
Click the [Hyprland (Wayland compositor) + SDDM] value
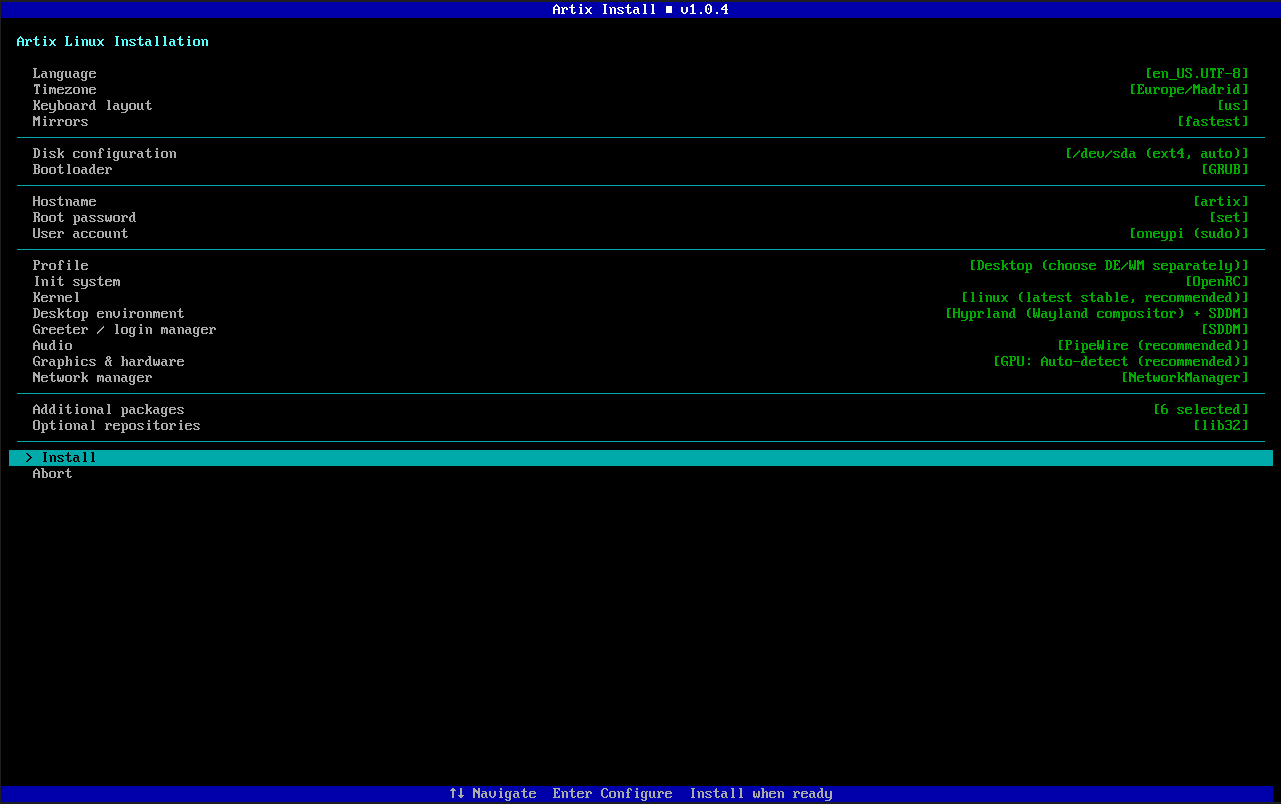click(1097, 314)
